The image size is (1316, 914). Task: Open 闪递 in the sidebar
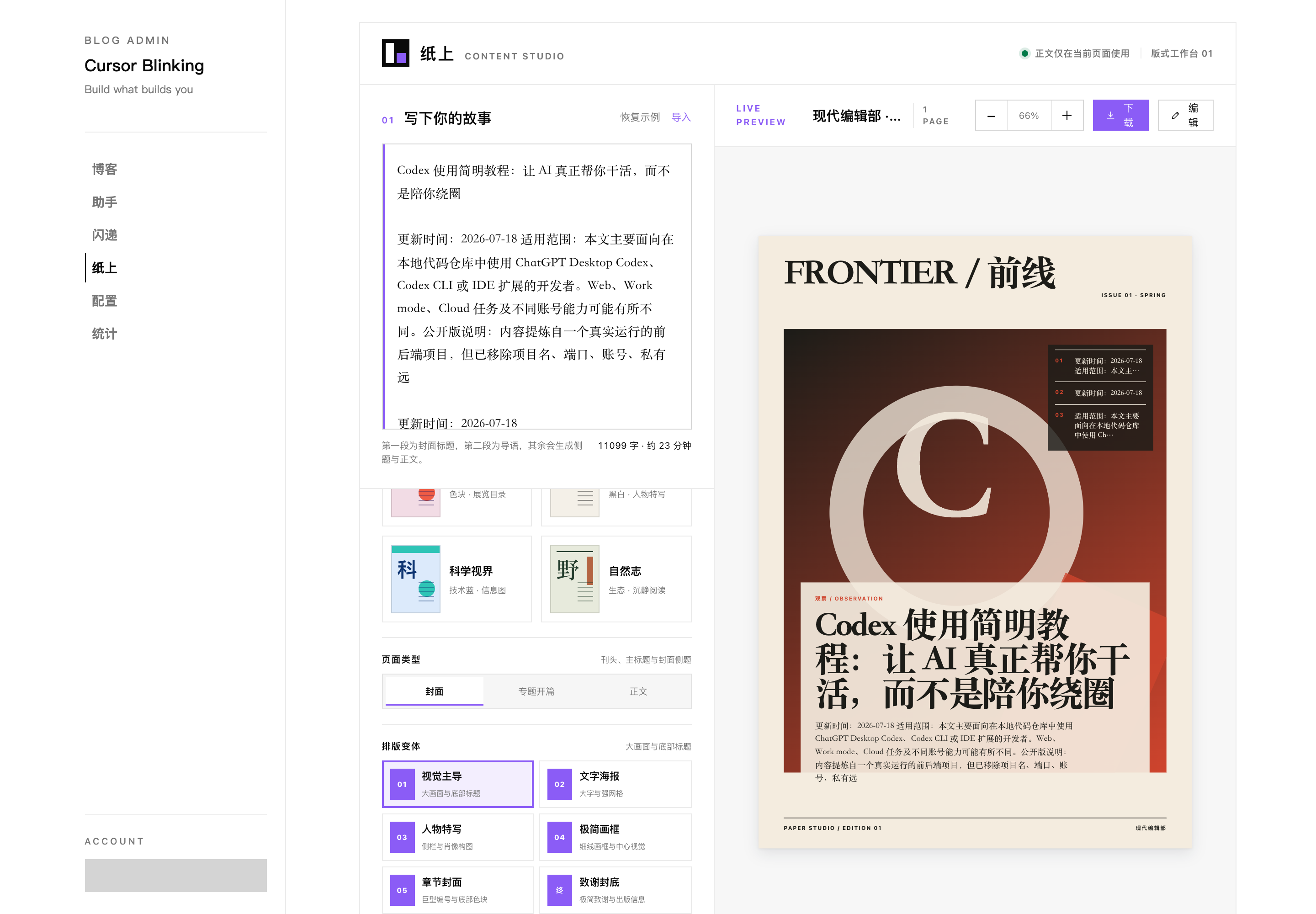[x=104, y=235]
